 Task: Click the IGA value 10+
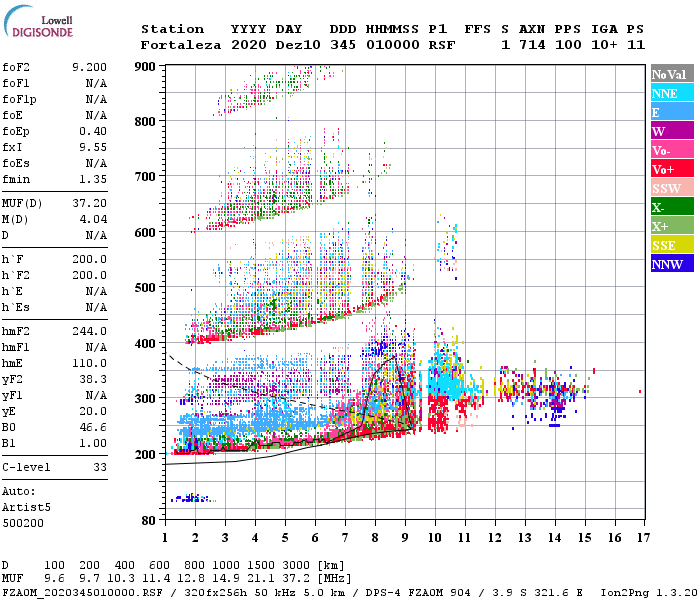[x=604, y=45]
